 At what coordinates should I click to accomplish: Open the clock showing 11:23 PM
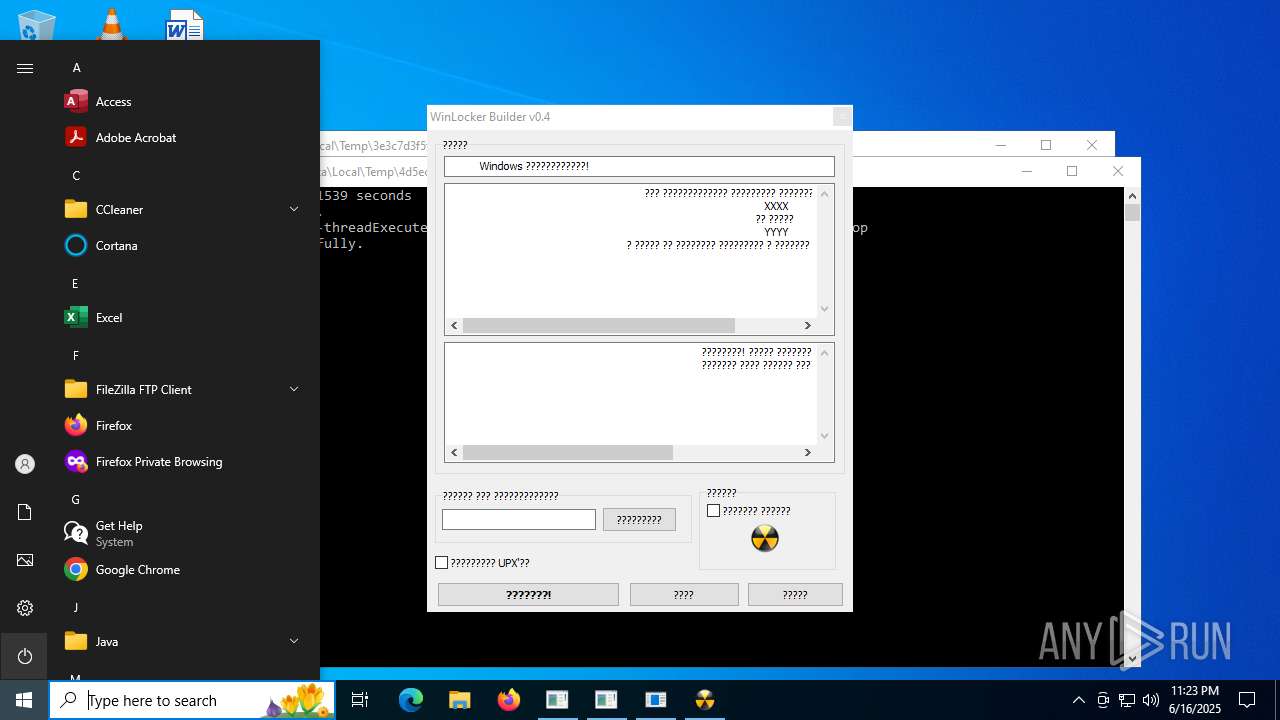pyautogui.click(x=1195, y=700)
